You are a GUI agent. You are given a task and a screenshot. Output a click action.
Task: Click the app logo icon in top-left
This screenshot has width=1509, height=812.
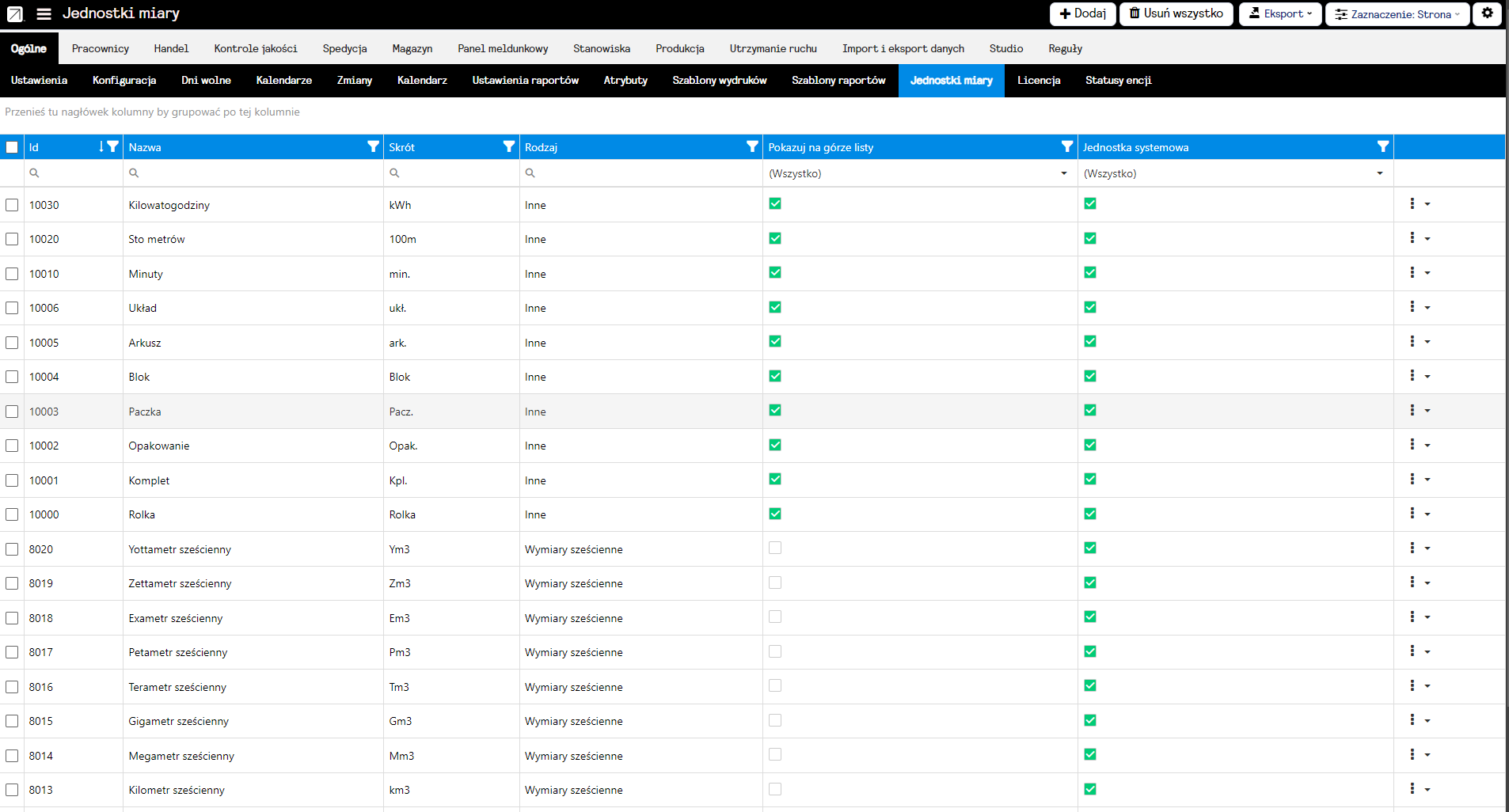(15, 13)
